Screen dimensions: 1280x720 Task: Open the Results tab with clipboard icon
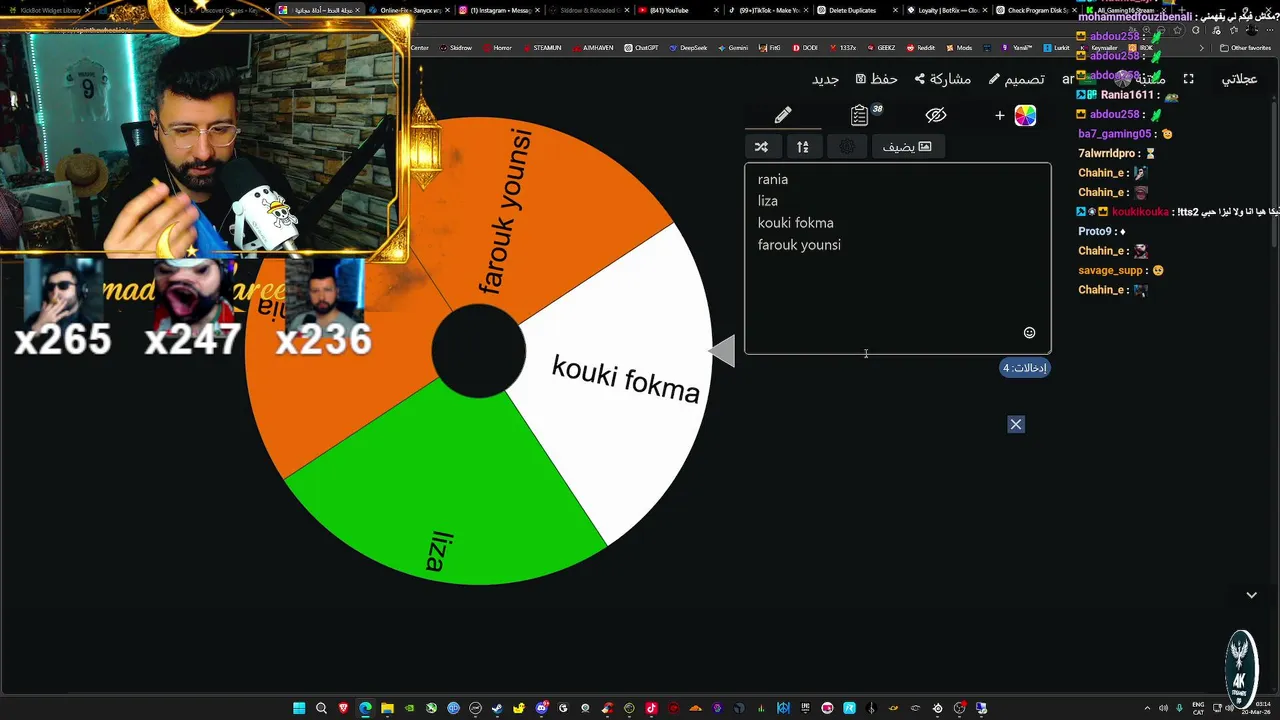pyautogui.click(x=859, y=115)
